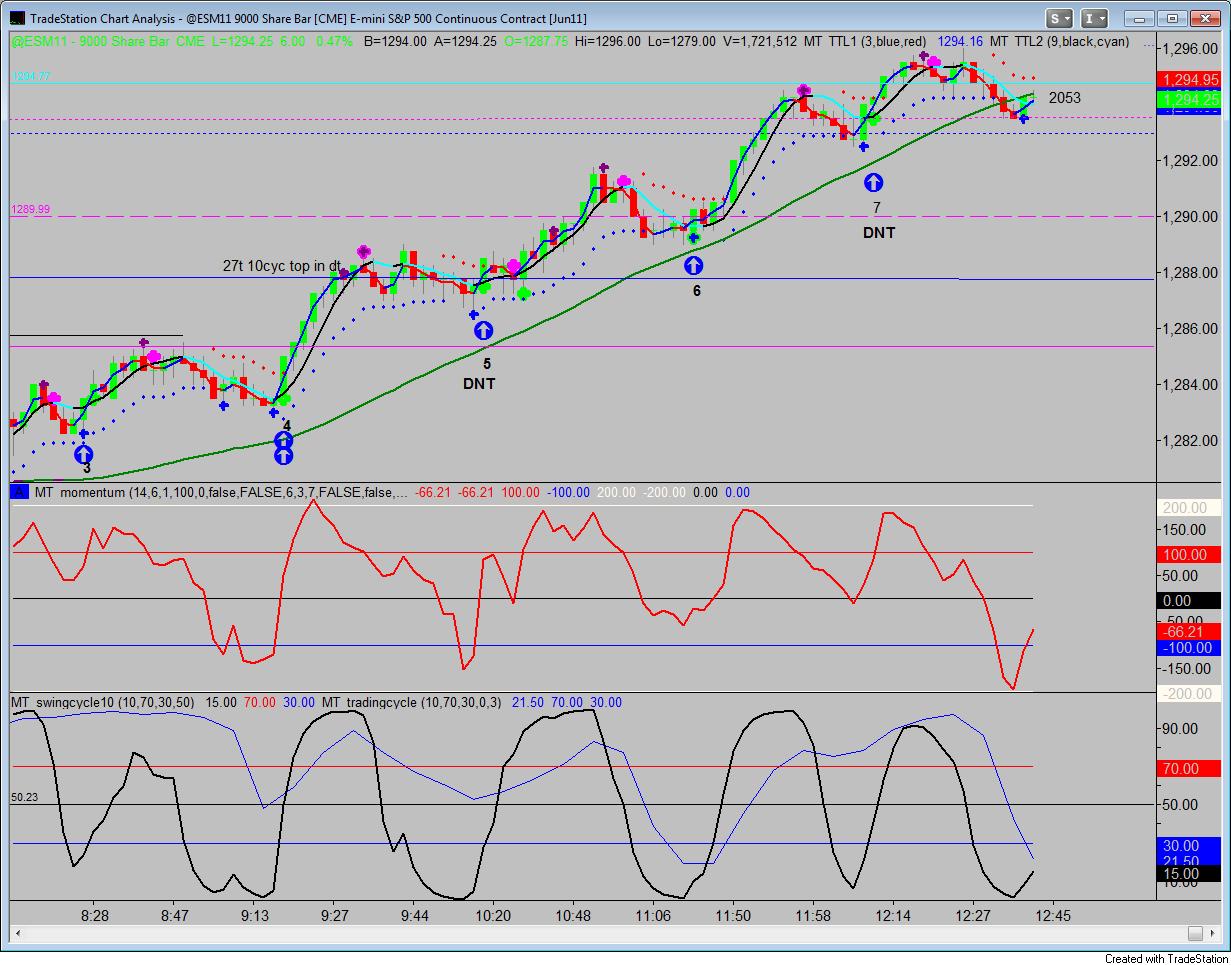Screen dimensions: 1231x965
Task: Close the Chart Analysis window
Action: click(1205, 18)
